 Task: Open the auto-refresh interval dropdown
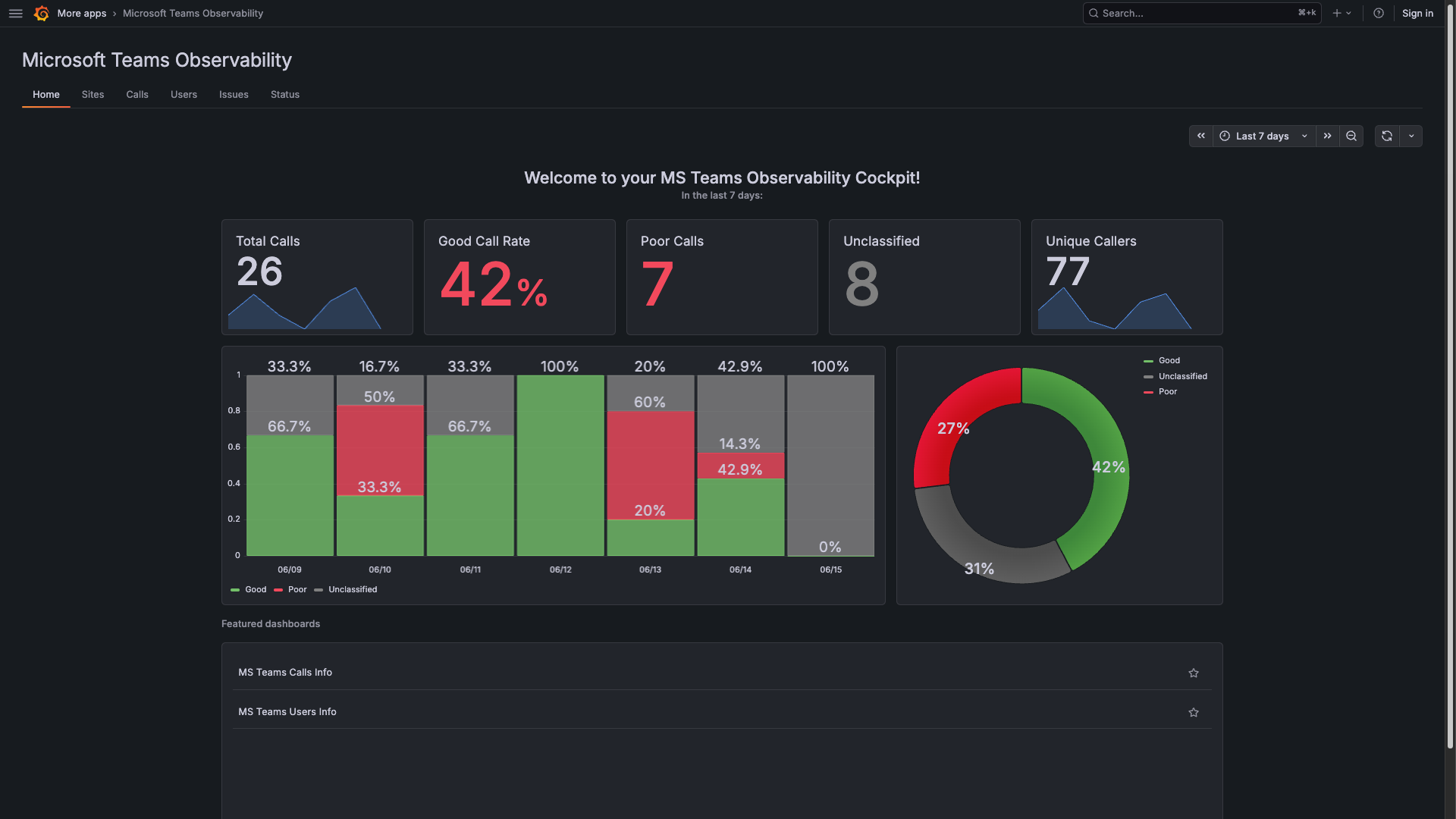1411,136
